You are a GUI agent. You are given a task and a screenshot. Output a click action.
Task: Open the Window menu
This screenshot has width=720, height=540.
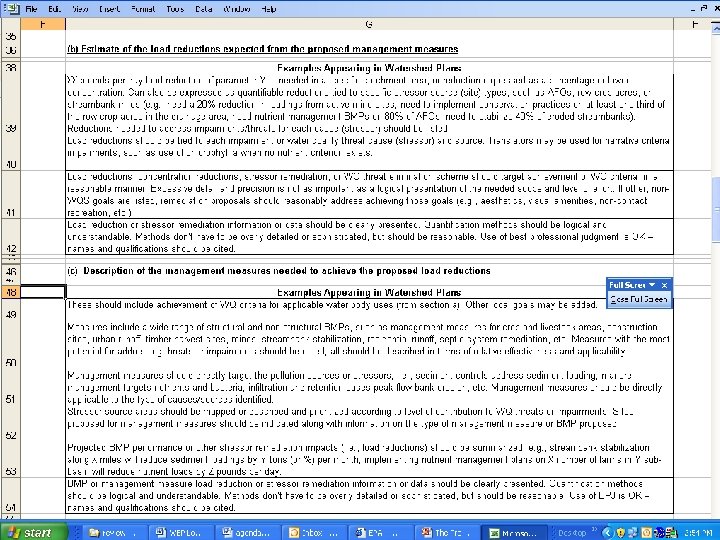(x=236, y=9)
